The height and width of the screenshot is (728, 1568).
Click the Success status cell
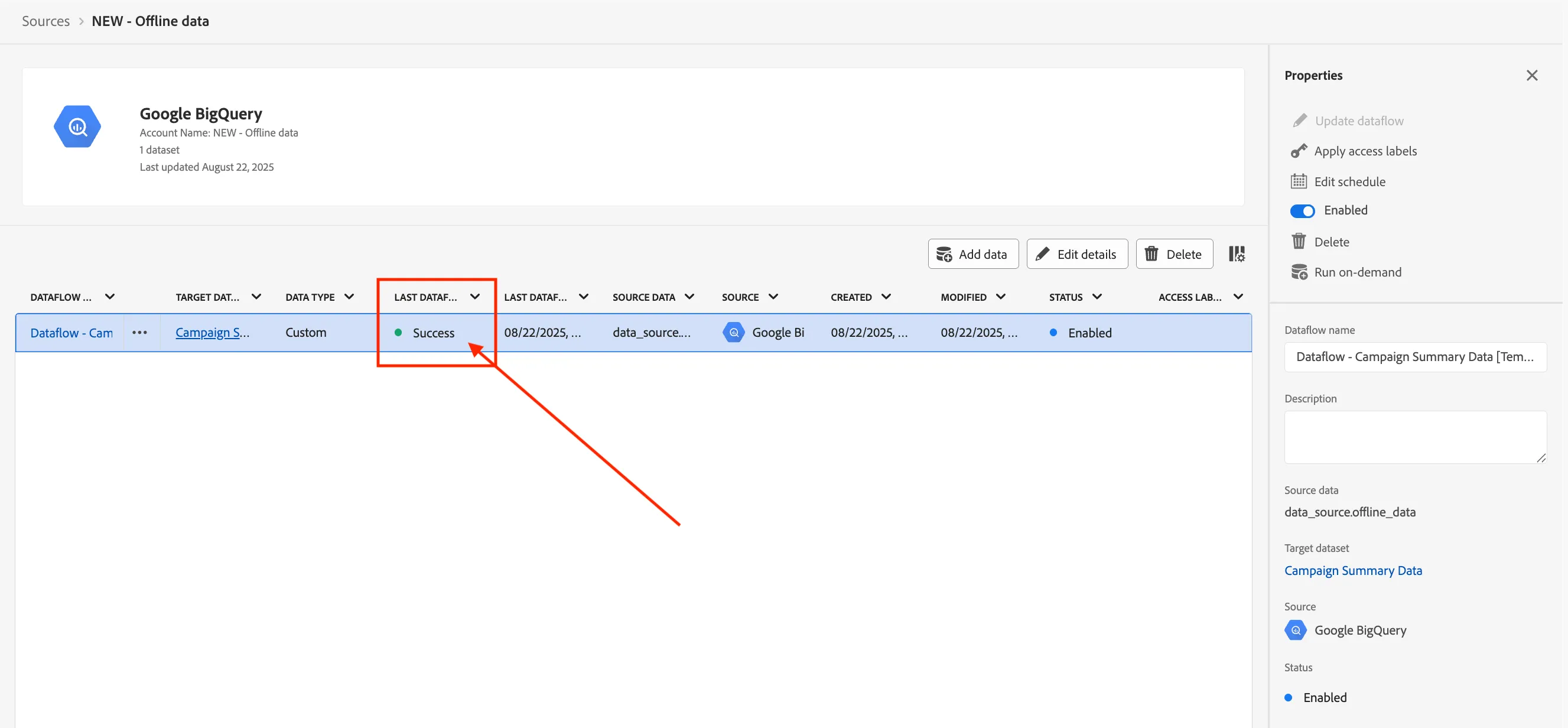tap(424, 333)
